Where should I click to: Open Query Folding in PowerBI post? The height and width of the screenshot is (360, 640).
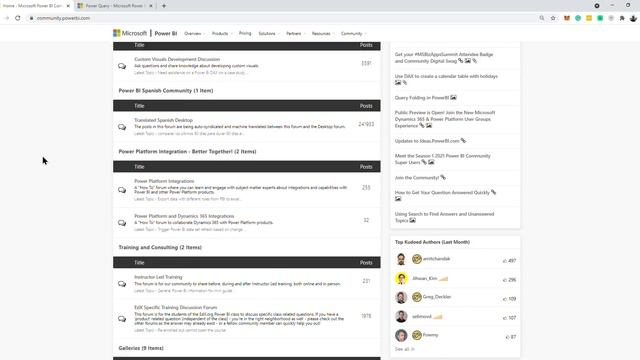click(x=422, y=98)
